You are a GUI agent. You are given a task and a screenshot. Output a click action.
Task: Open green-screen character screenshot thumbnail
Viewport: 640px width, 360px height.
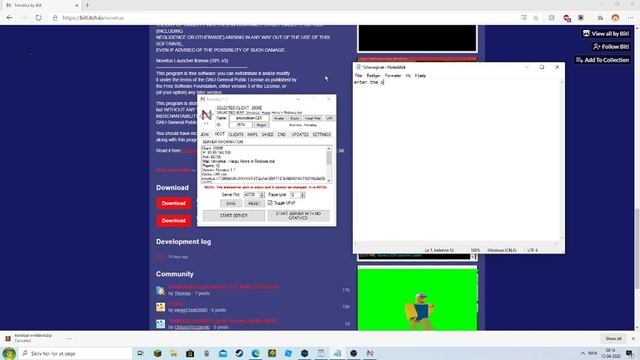coord(417,299)
